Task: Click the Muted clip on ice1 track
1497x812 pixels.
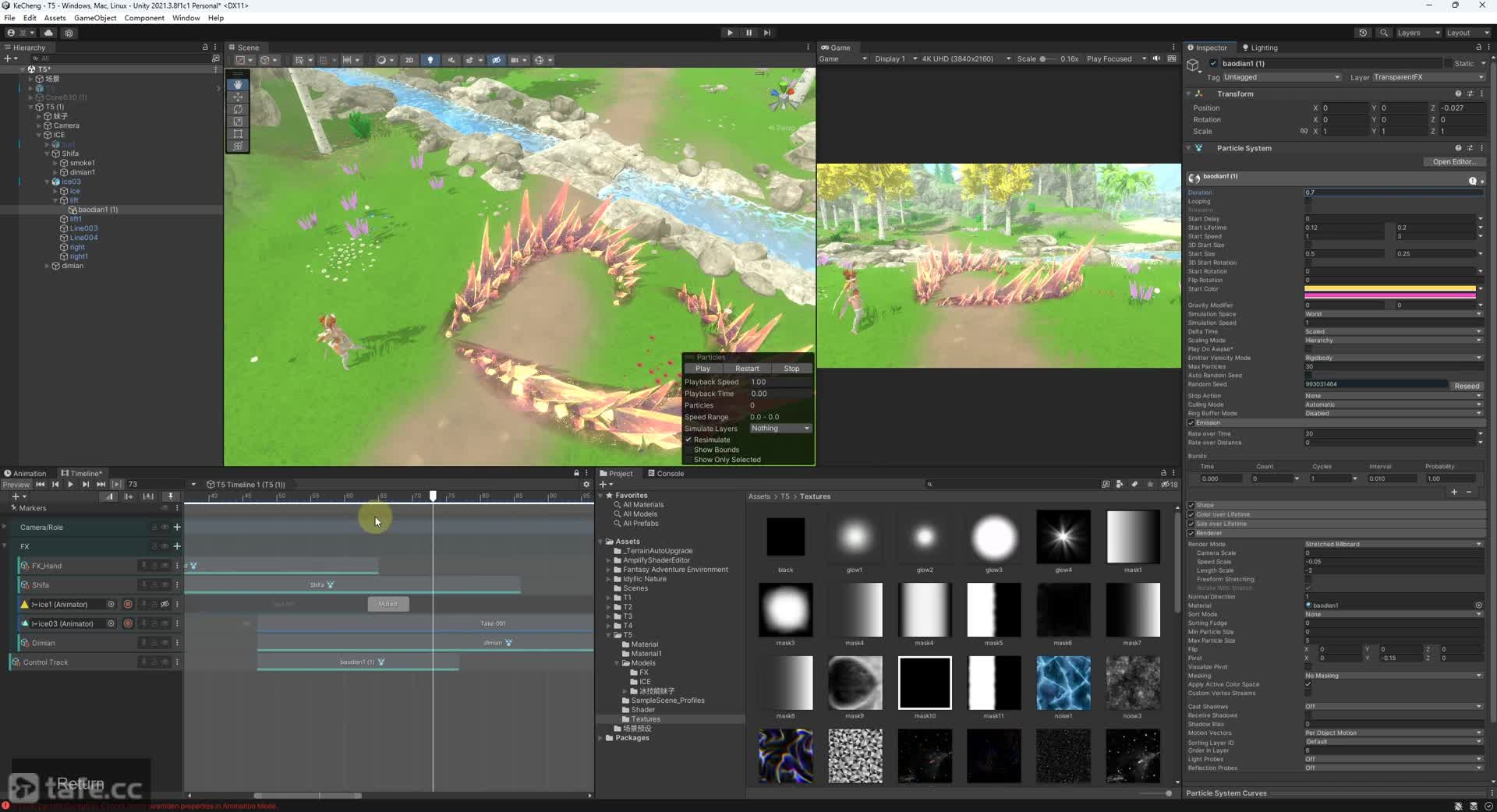Action: (388, 604)
